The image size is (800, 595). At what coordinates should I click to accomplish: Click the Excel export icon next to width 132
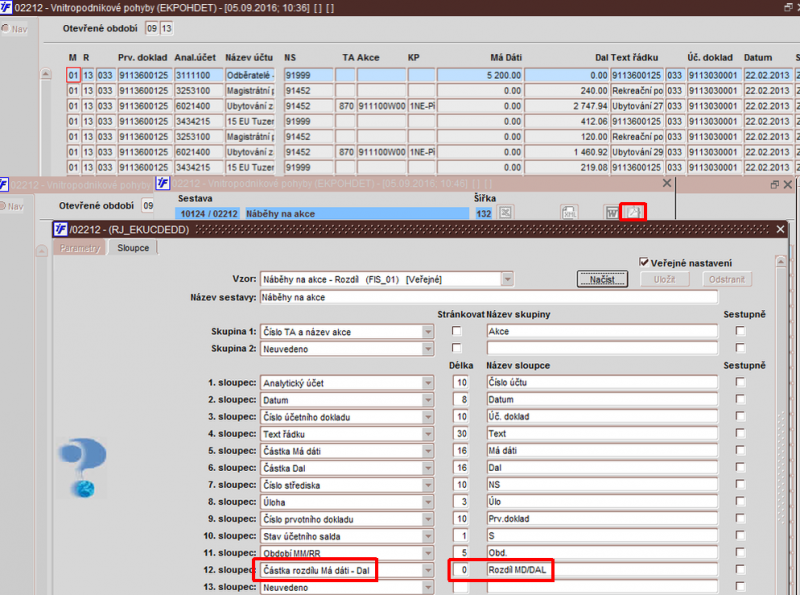tap(505, 213)
